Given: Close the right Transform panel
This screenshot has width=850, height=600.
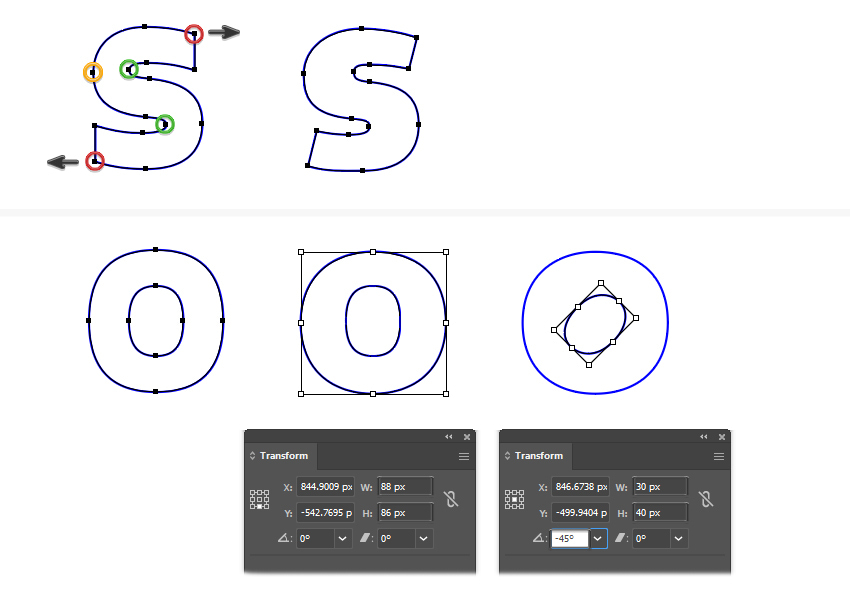Looking at the screenshot, I should pos(722,437).
